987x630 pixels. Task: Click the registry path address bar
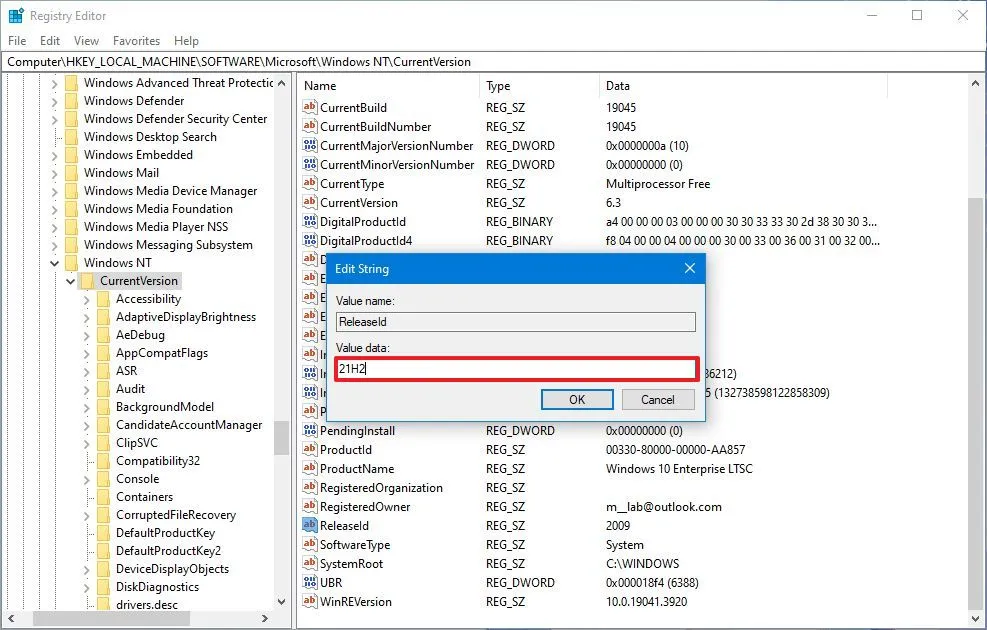pyautogui.click(x=400, y=61)
